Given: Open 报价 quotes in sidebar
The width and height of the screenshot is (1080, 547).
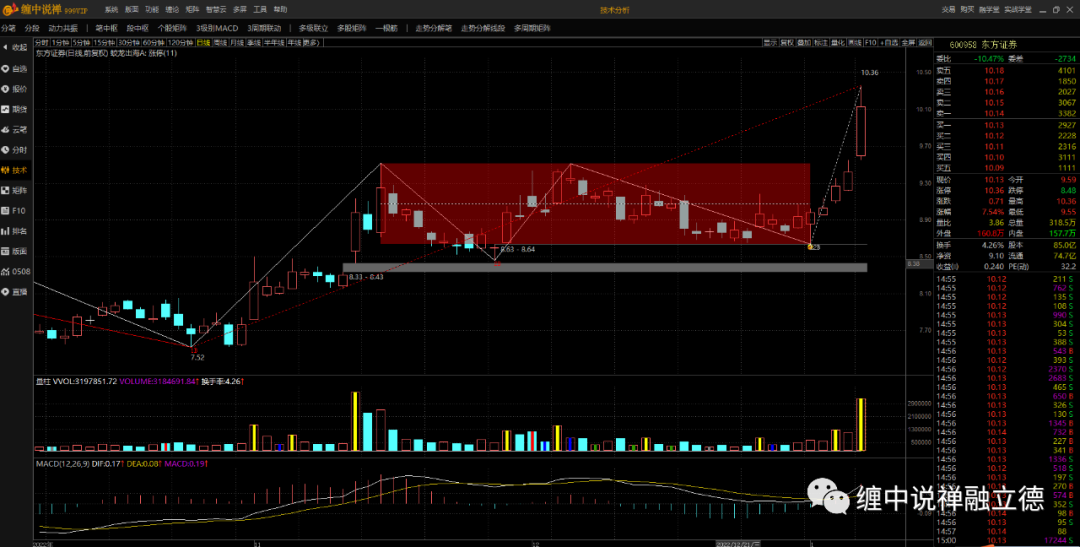Looking at the screenshot, I should point(15,89).
